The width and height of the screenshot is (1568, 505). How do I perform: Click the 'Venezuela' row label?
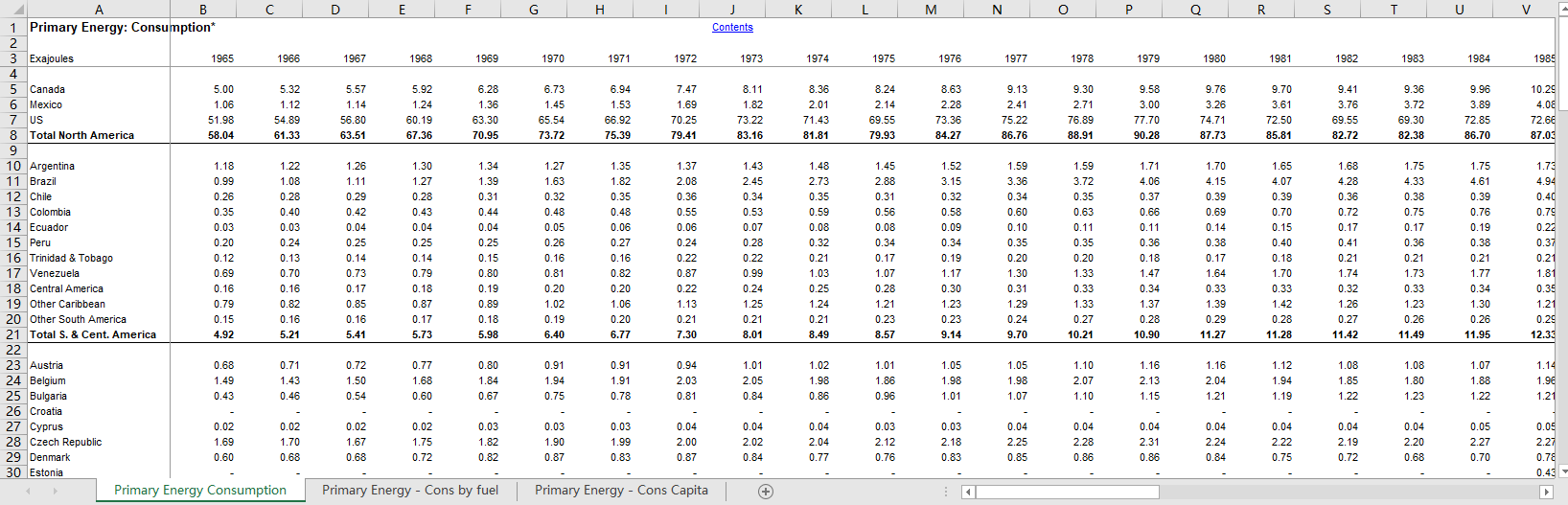click(x=55, y=273)
